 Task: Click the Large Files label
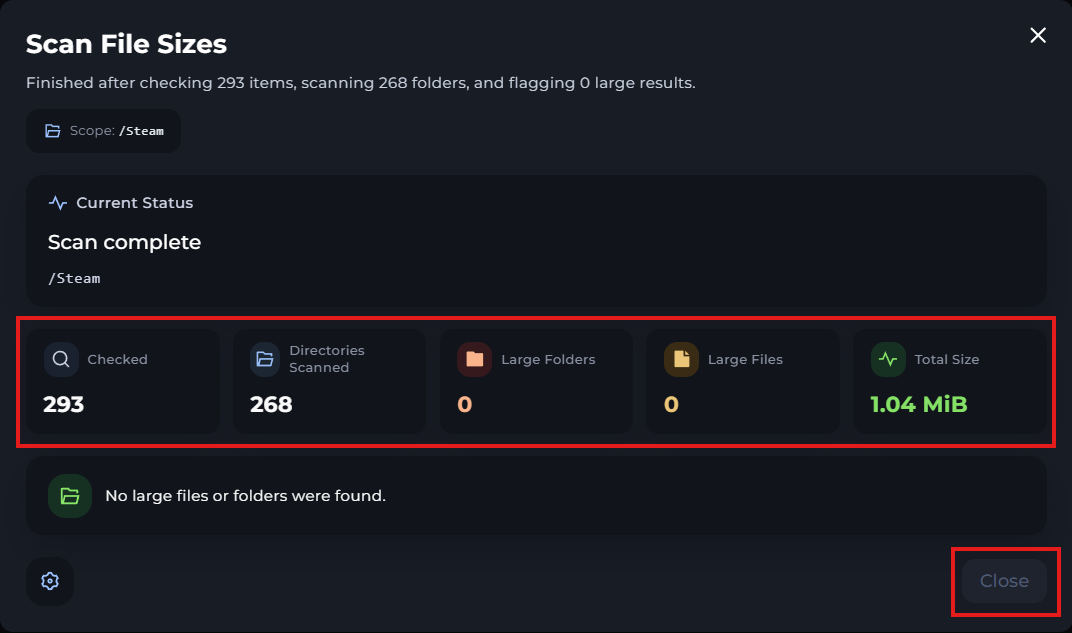[745, 359]
